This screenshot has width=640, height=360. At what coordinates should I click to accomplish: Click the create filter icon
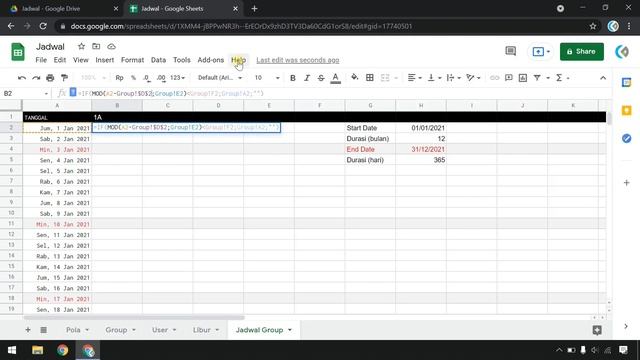click(x=537, y=78)
